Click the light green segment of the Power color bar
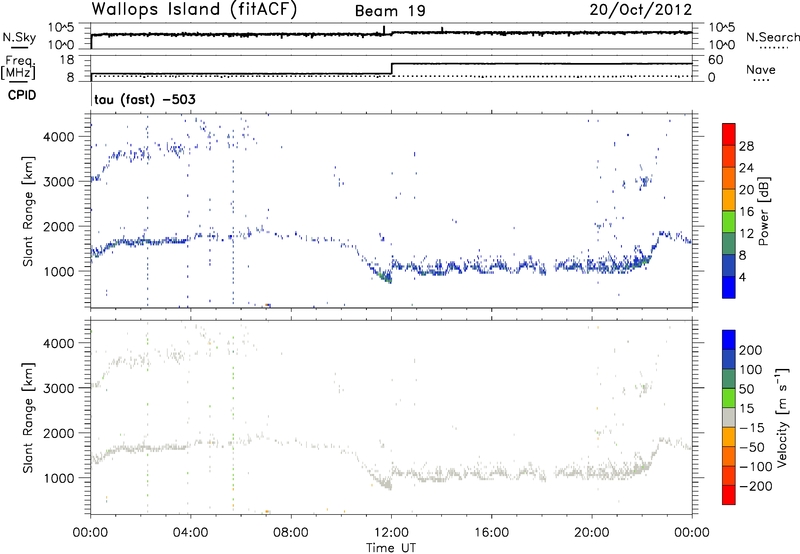This screenshot has width=800, height=554. tap(729, 222)
